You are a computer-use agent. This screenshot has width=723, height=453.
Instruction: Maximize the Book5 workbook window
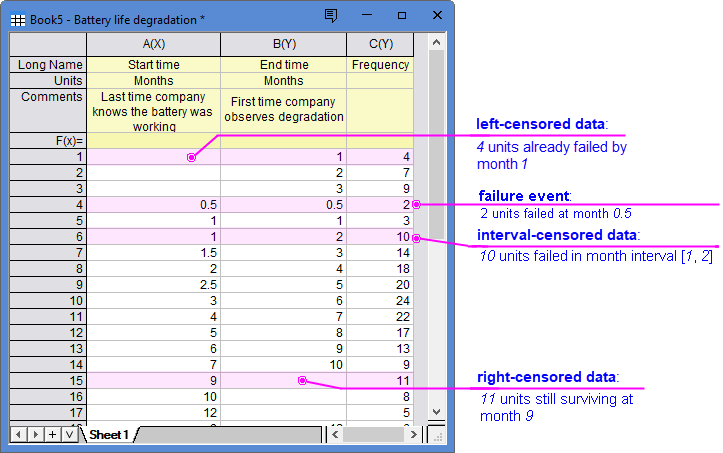402,15
